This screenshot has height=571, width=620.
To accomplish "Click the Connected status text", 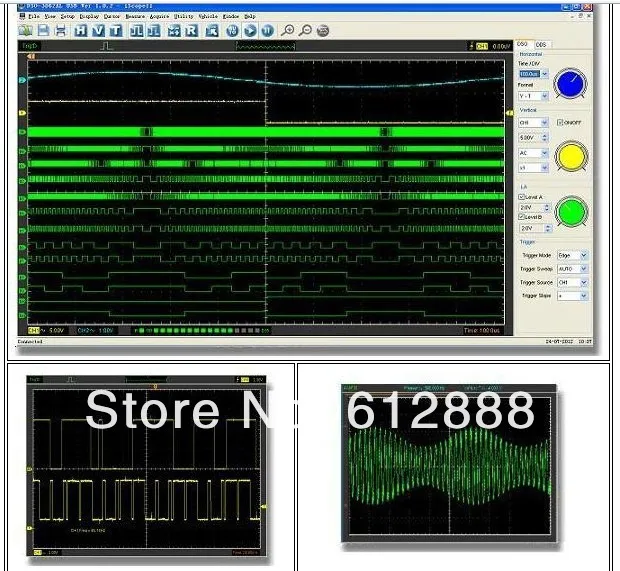I will [30, 341].
